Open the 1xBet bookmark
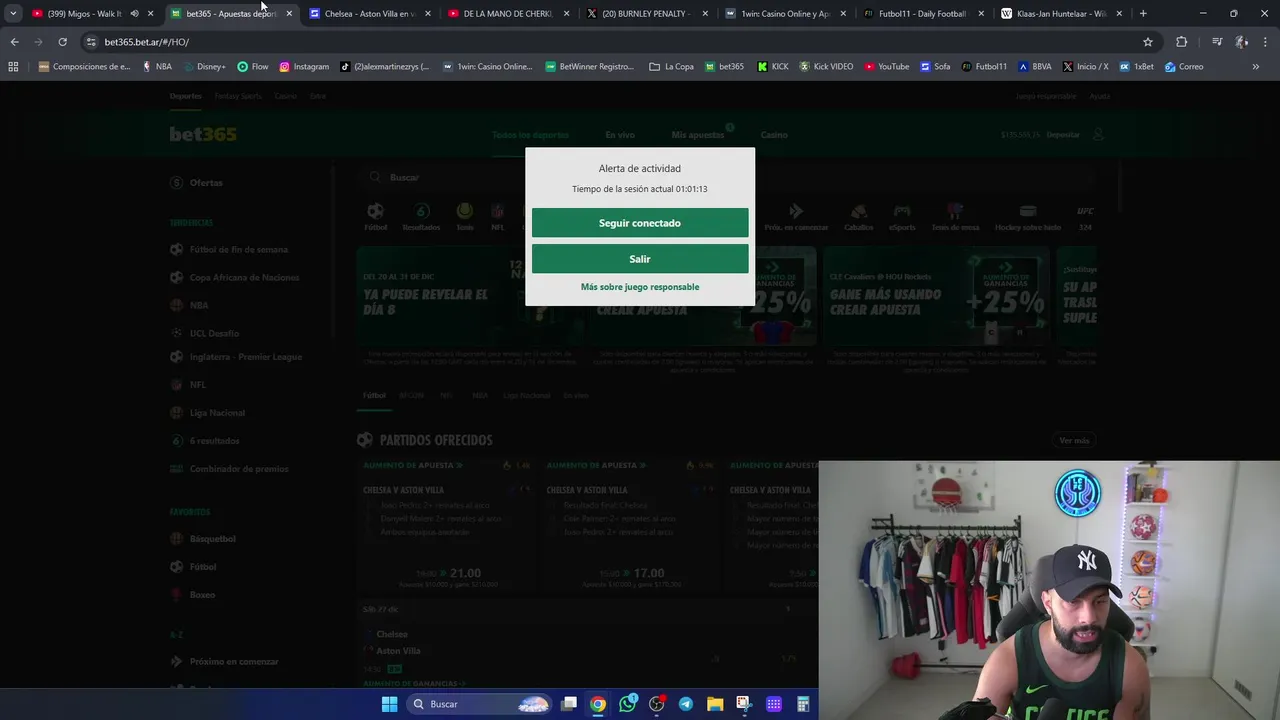The image size is (1280, 720). point(1137,67)
